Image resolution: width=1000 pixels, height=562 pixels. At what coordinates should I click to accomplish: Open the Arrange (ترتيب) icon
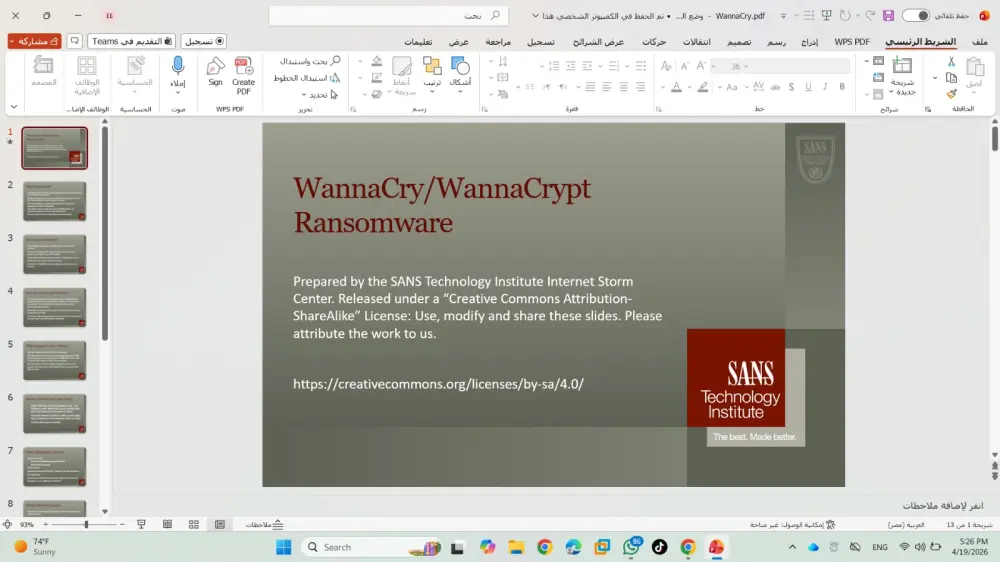(x=432, y=66)
